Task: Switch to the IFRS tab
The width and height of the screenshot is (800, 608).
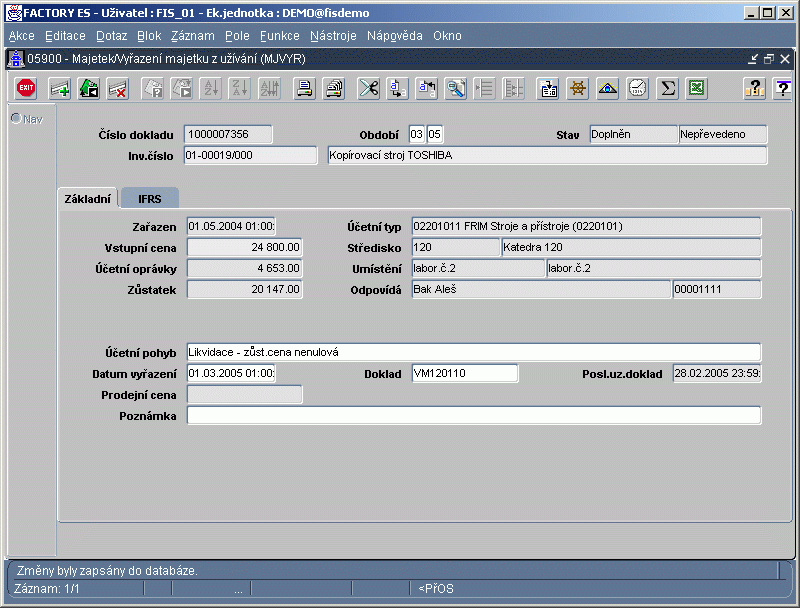Action: pyautogui.click(x=150, y=198)
